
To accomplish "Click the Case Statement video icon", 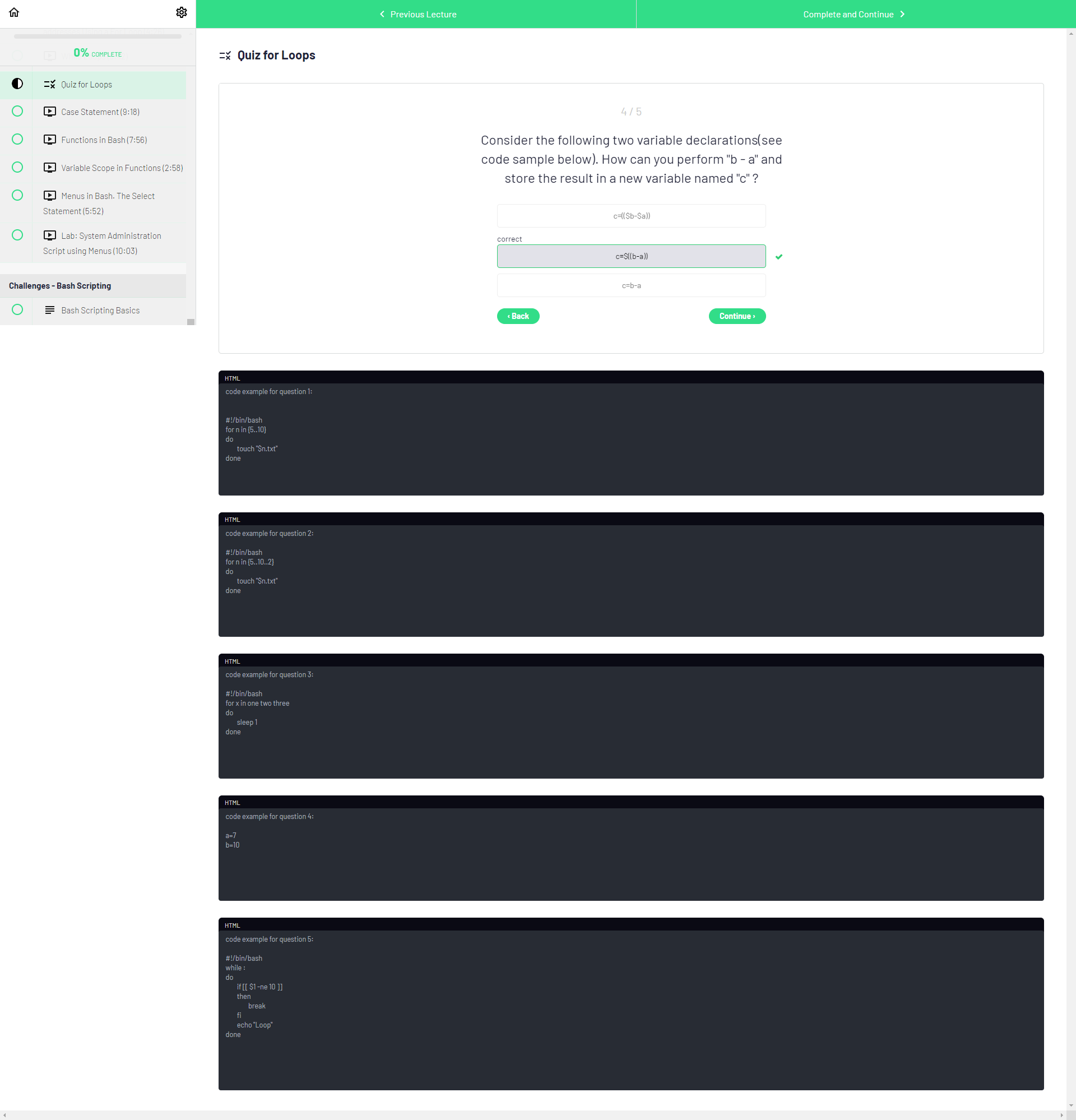I will 50,112.
